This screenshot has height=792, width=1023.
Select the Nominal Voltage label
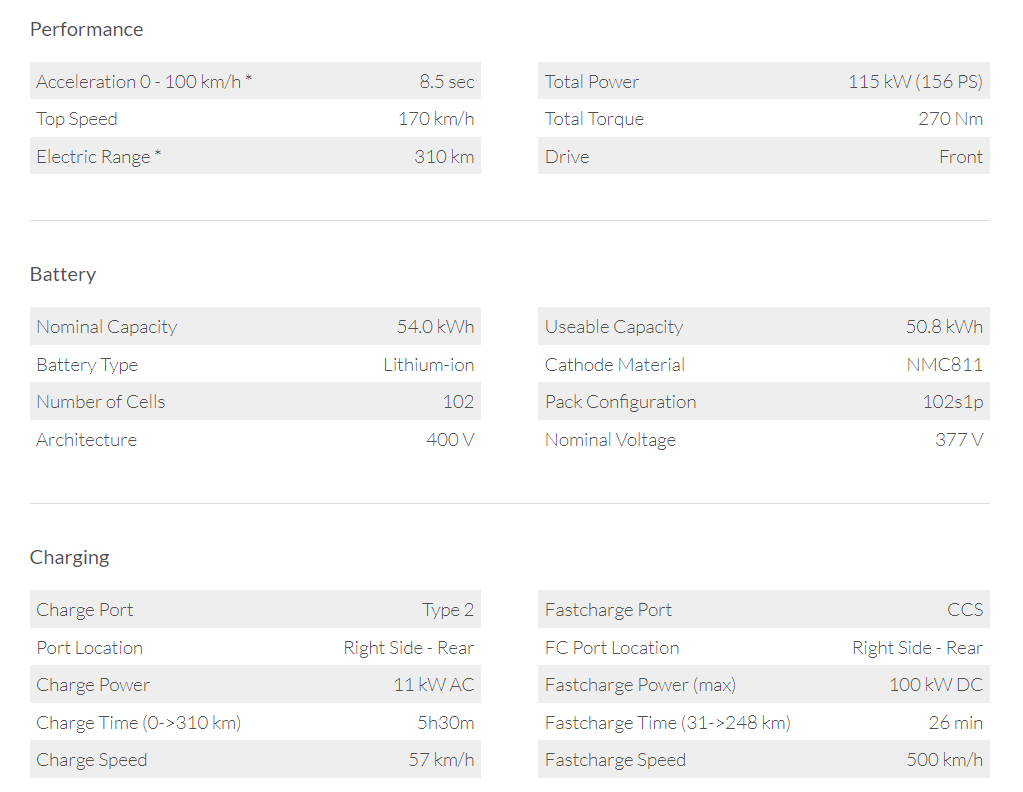coord(610,440)
